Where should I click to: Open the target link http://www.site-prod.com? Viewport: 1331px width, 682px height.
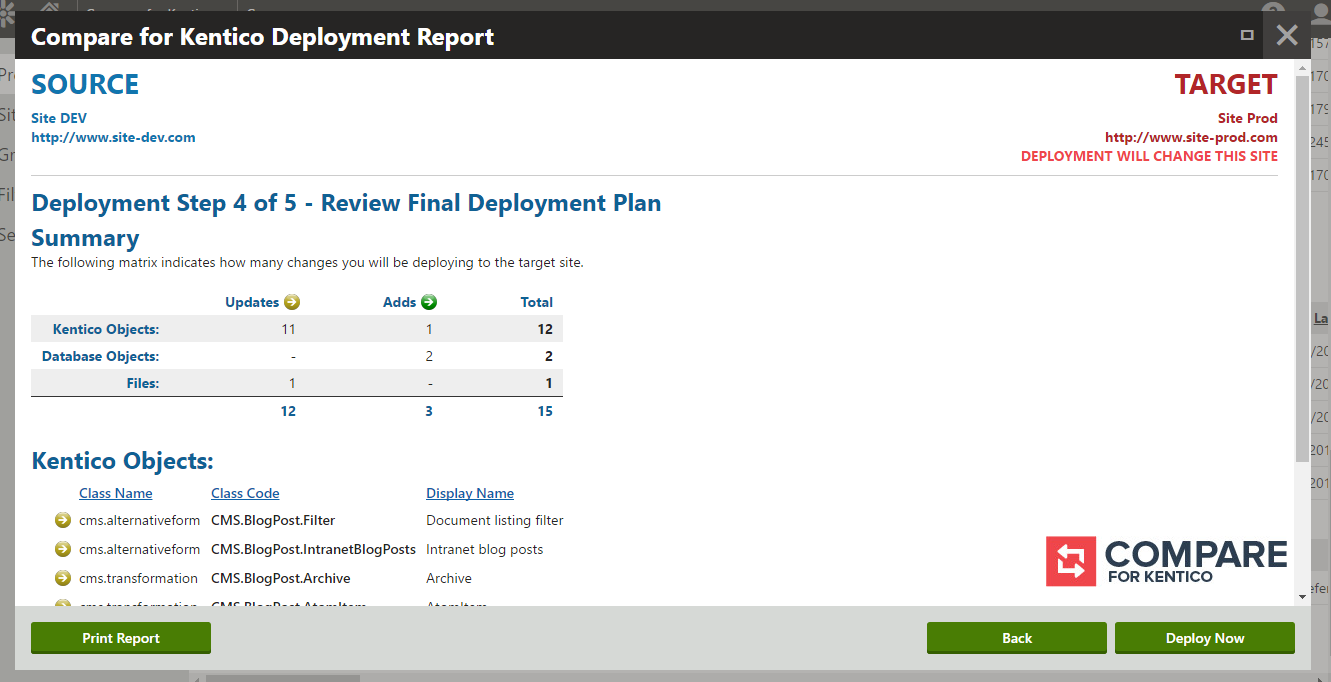pyautogui.click(x=1191, y=137)
